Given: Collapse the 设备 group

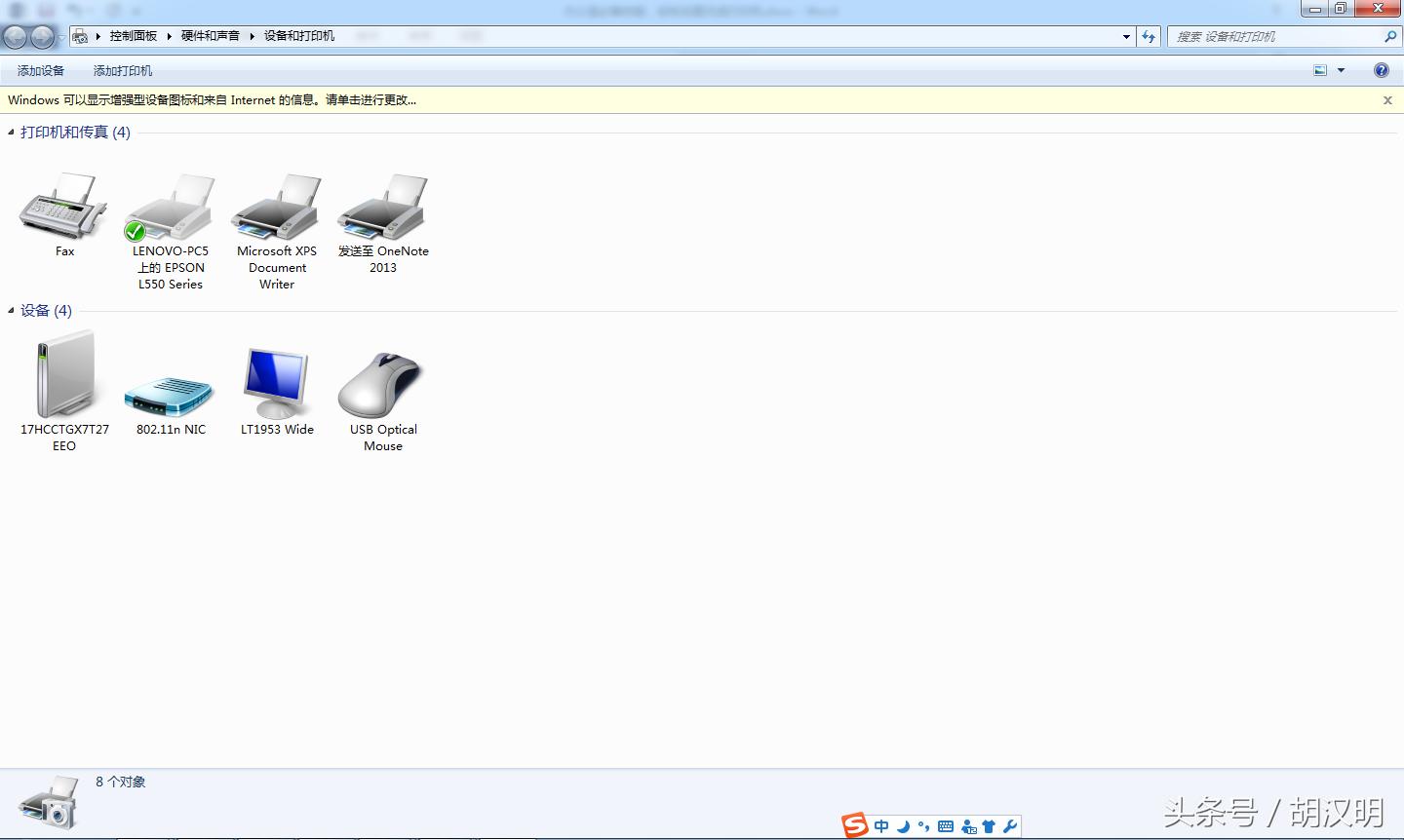Looking at the screenshot, I should point(11,311).
